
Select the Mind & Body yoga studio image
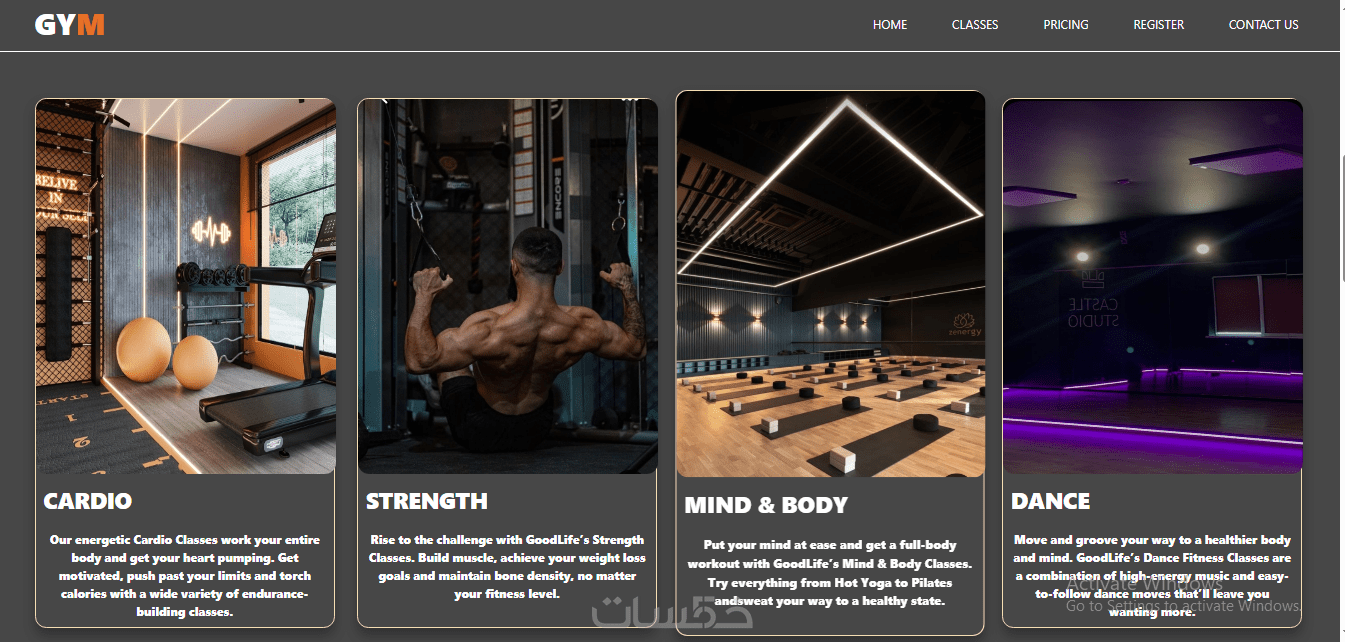point(831,285)
